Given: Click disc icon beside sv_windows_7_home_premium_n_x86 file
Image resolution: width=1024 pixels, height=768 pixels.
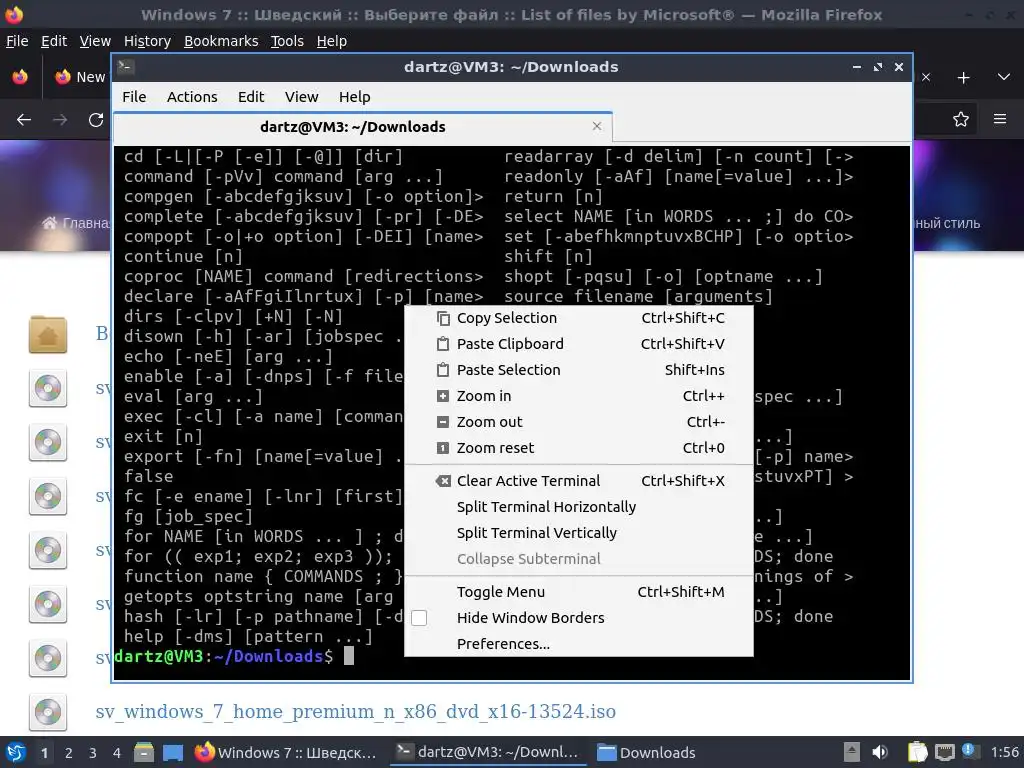Looking at the screenshot, I should coord(48,712).
